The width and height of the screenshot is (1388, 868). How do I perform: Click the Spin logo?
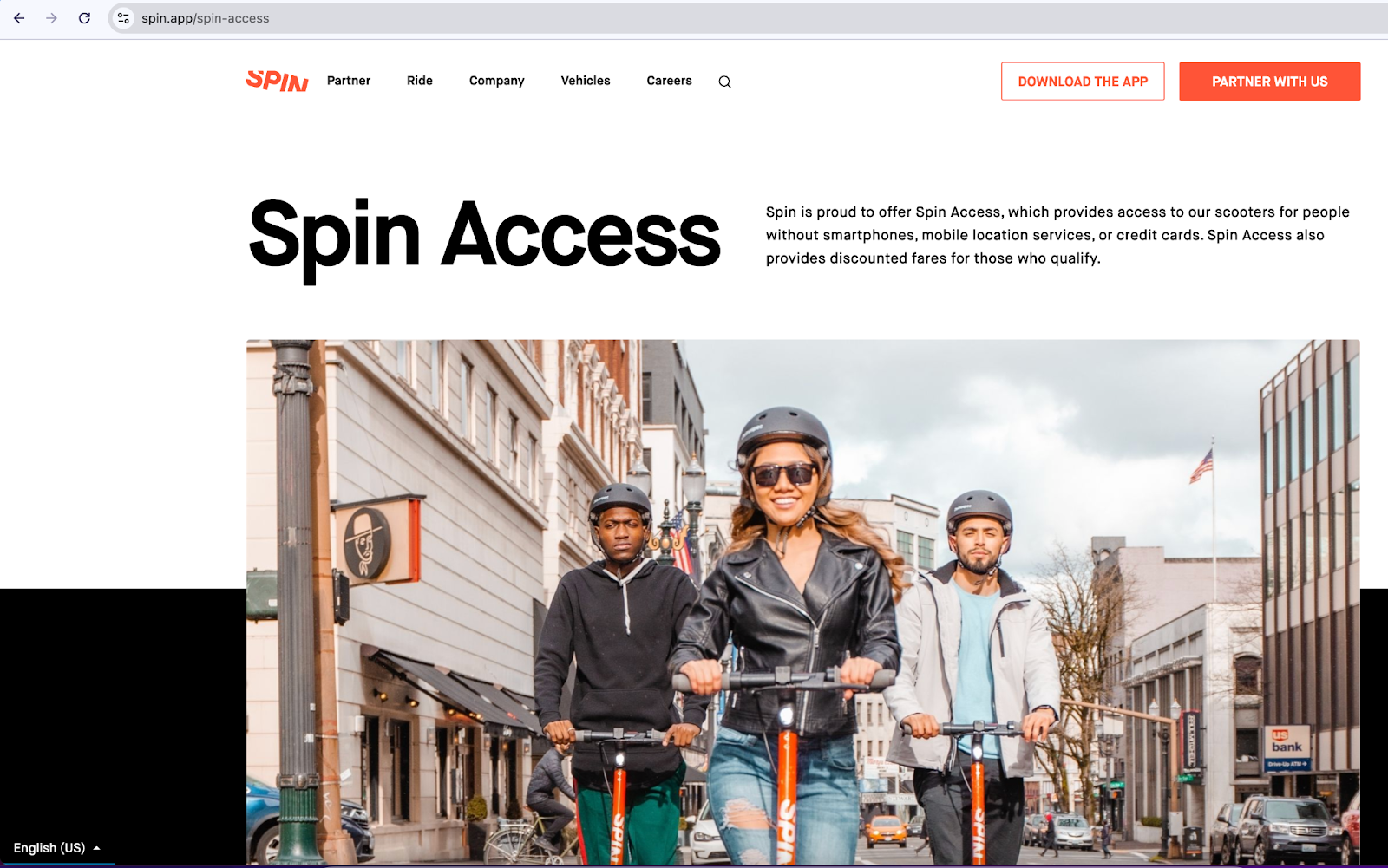point(278,81)
